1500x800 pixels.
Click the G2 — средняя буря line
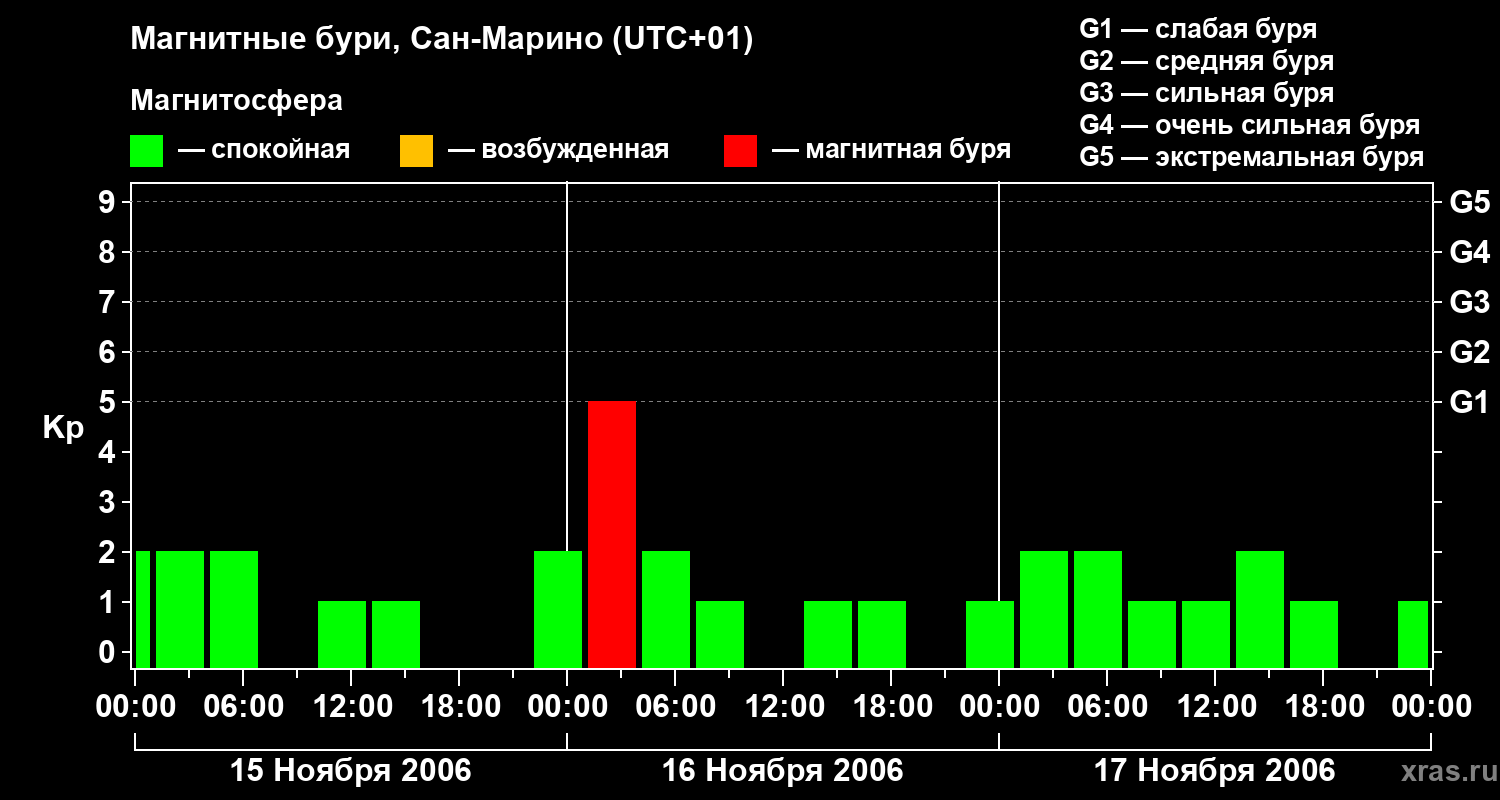(1206, 61)
